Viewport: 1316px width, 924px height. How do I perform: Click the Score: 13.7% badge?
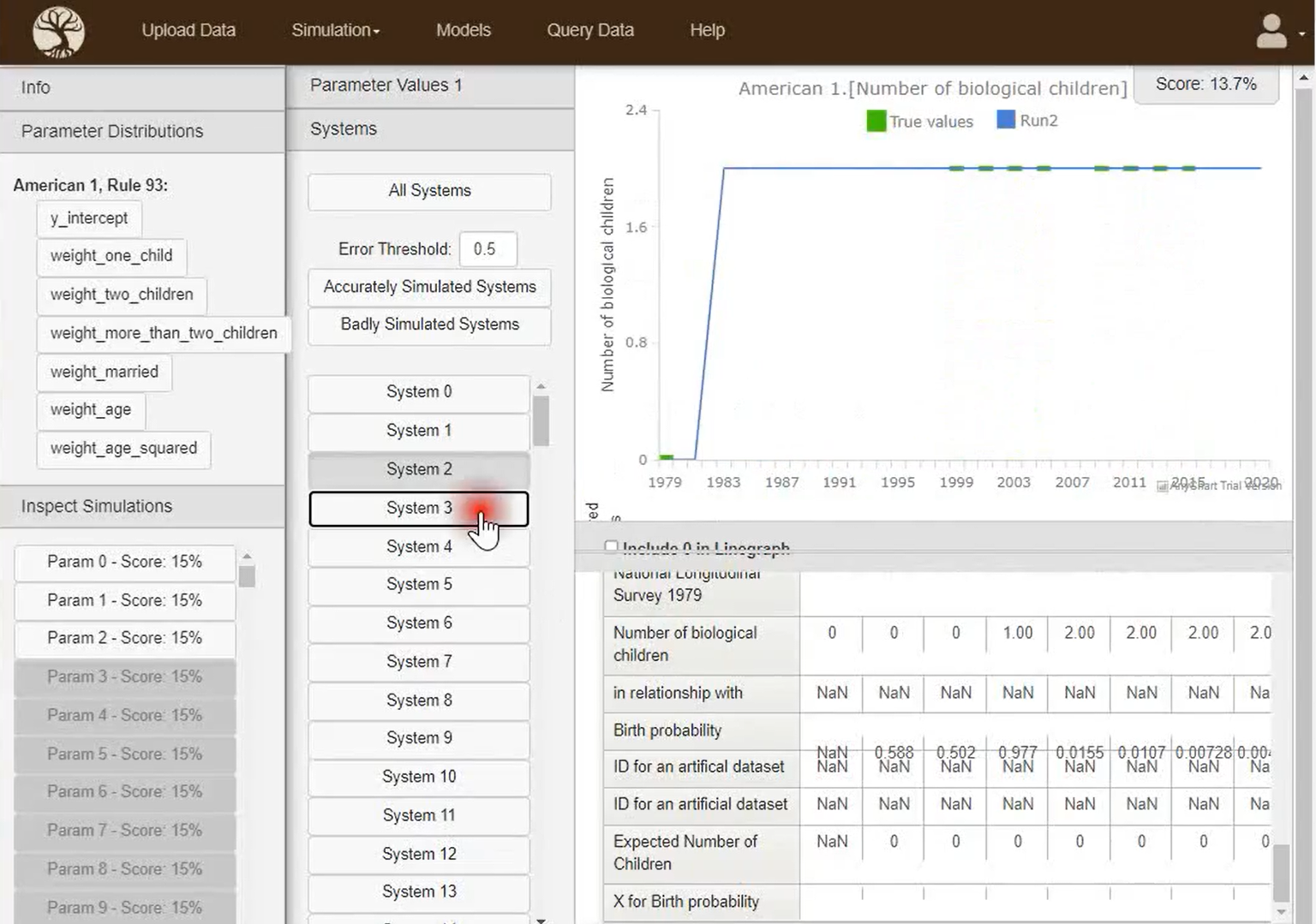click(x=1205, y=84)
